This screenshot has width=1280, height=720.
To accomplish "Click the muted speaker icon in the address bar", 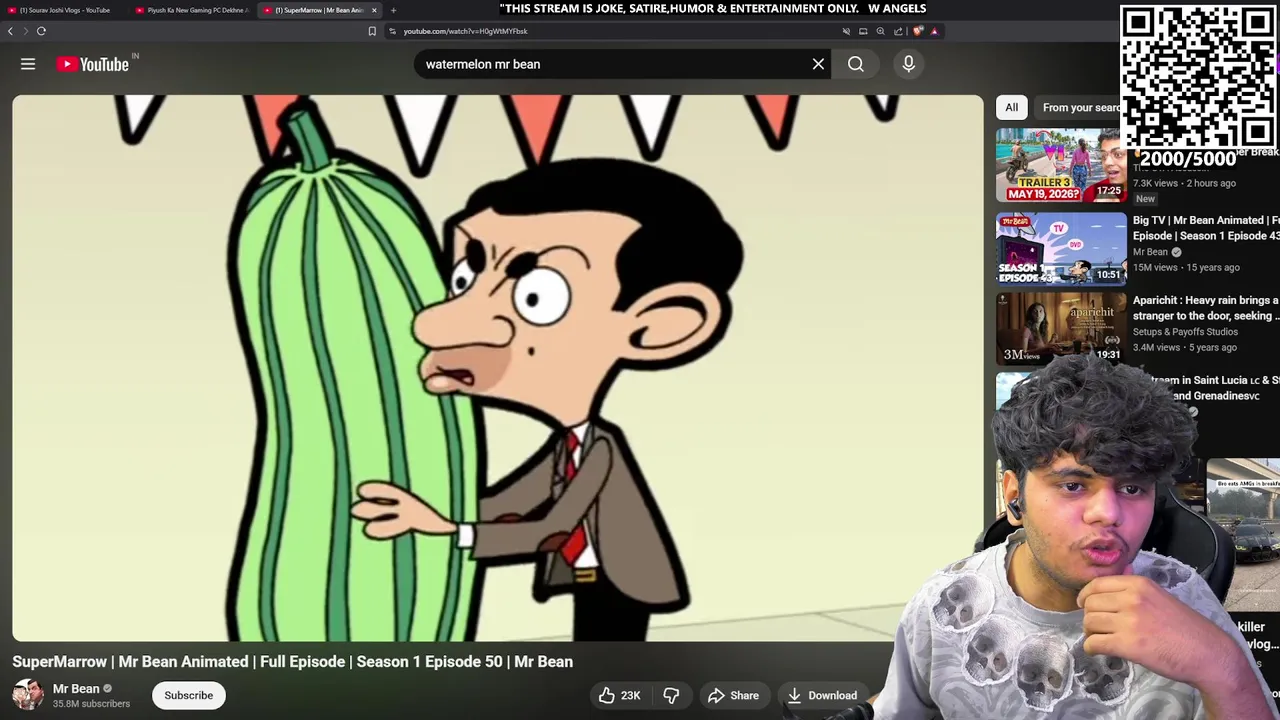I will 846,31.
